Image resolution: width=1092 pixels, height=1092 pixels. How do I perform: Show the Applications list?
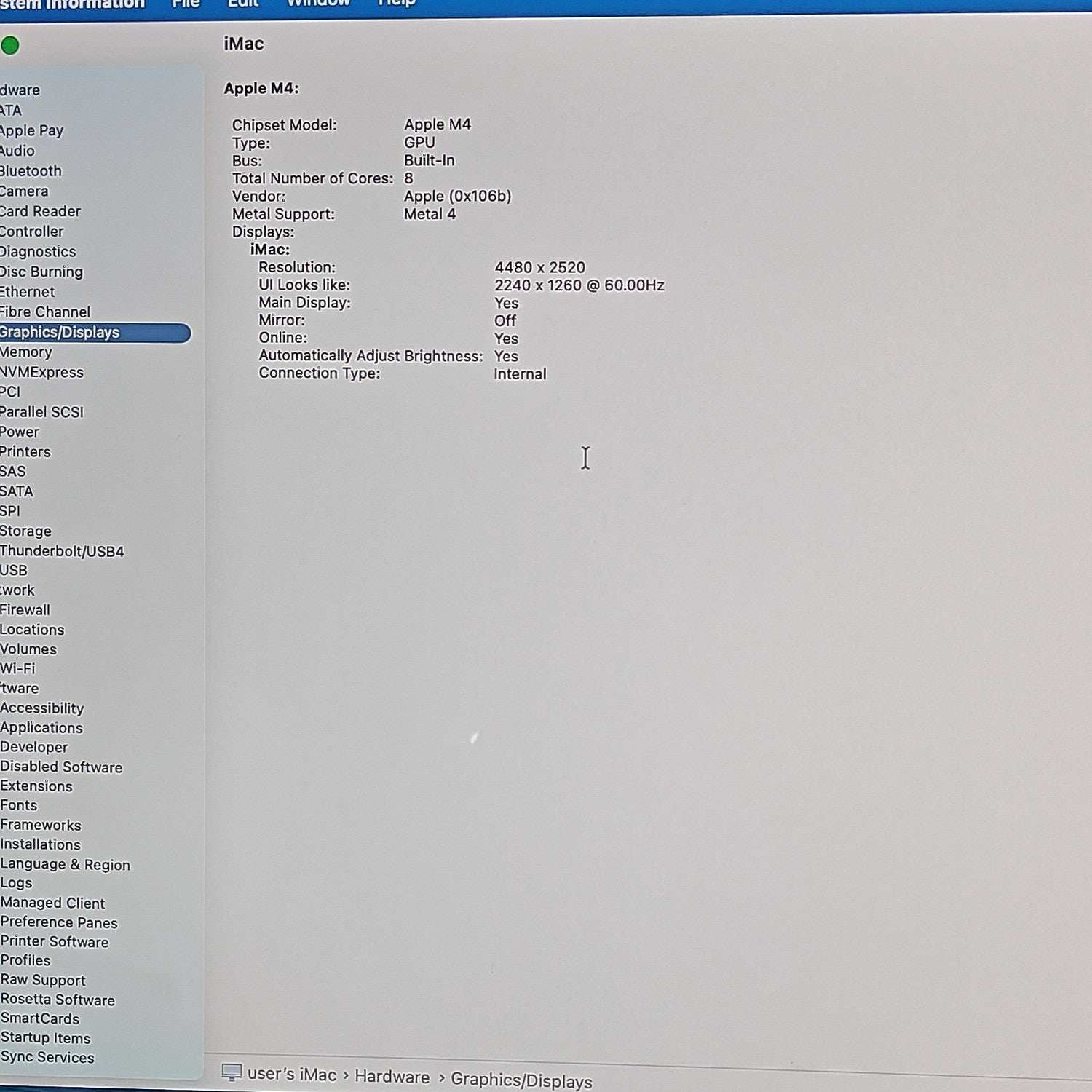[x=41, y=728]
